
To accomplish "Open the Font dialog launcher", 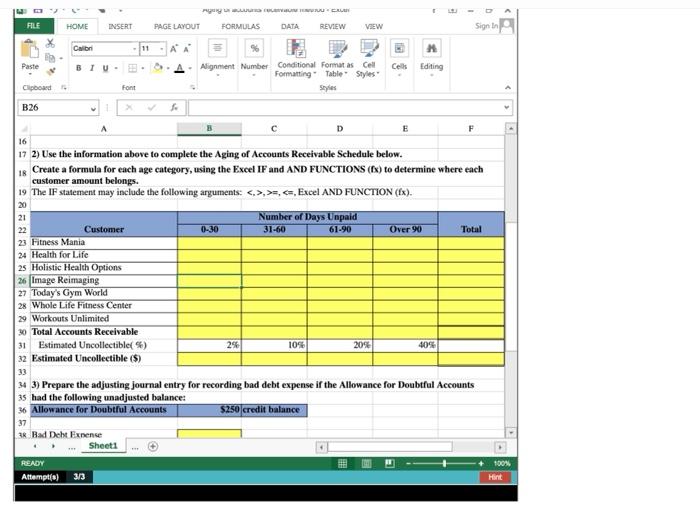I will pos(192,87).
